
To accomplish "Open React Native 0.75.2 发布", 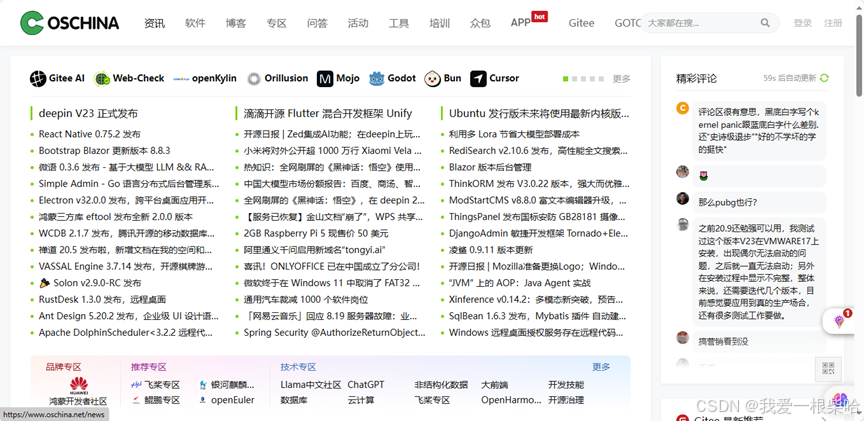I will click(90, 134).
